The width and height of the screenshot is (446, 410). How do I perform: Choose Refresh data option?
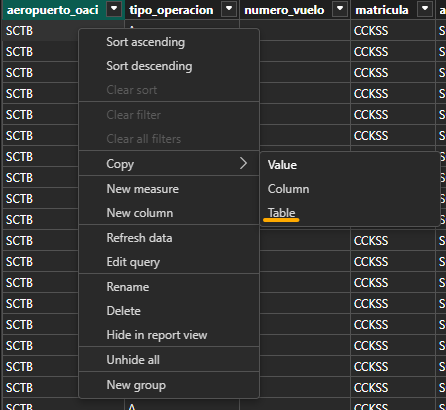tap(169, 238)
